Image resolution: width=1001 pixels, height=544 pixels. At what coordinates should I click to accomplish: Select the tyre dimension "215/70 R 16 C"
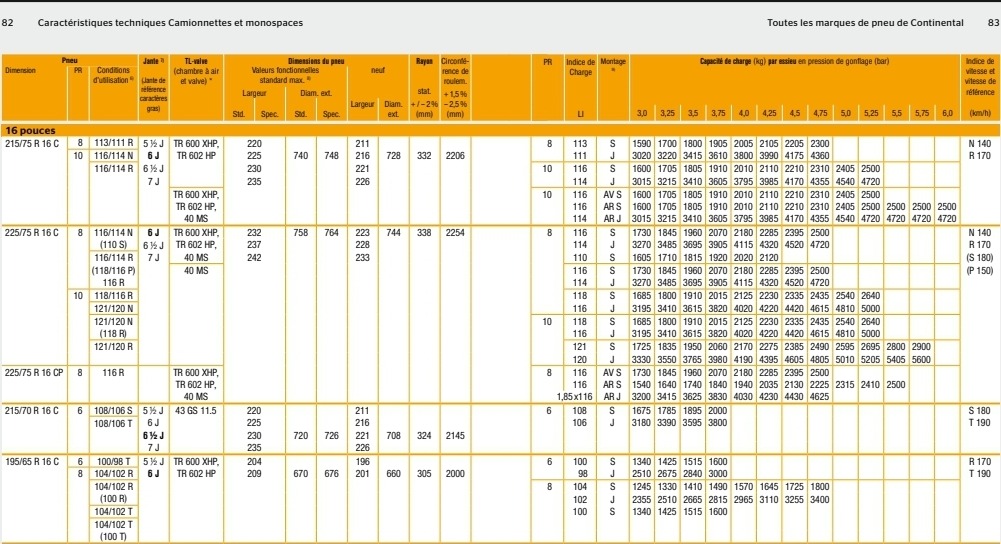pyautogui.click(x=32, y=411)
